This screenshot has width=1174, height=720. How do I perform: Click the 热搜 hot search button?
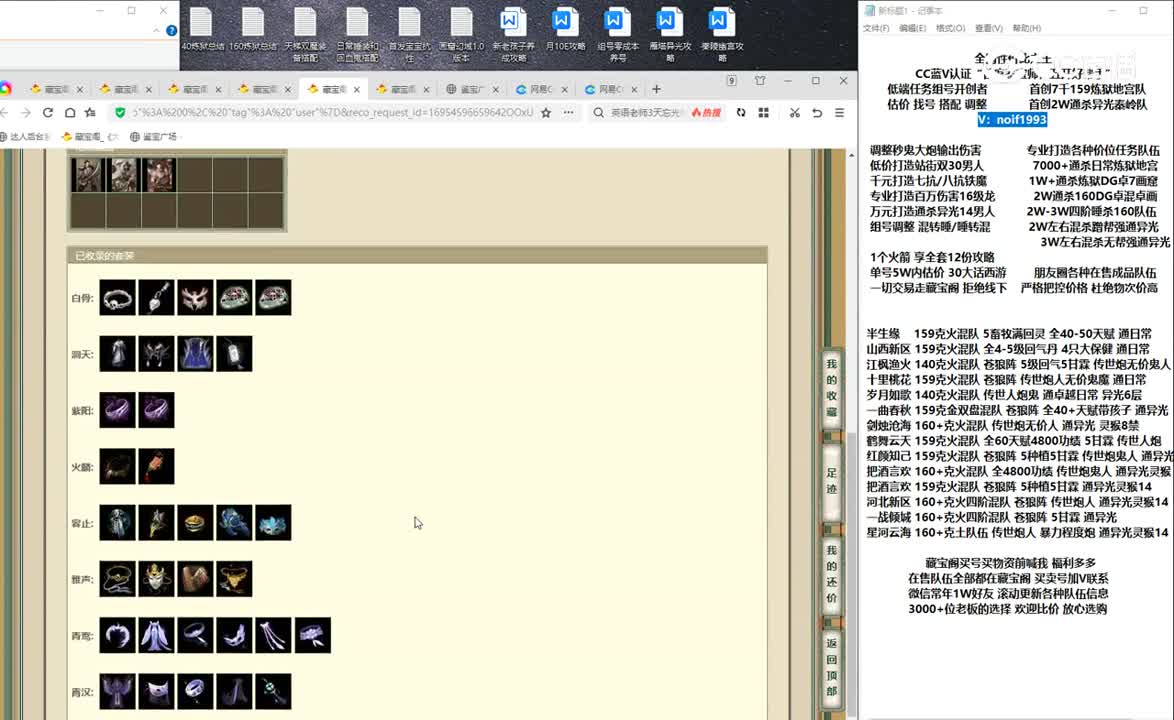tap(706, 112)
